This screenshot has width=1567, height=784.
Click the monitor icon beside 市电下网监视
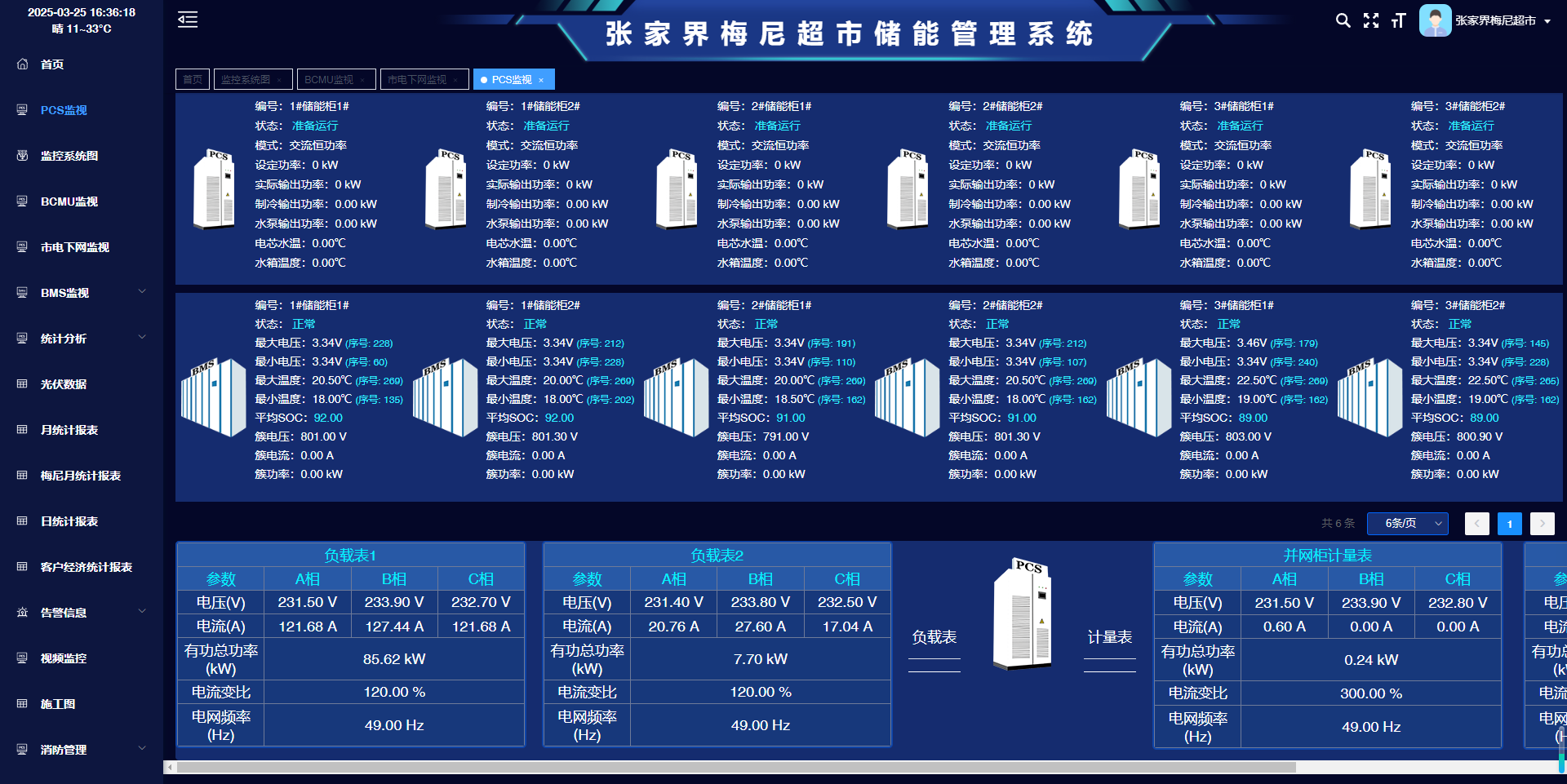[x=22, y=246]
